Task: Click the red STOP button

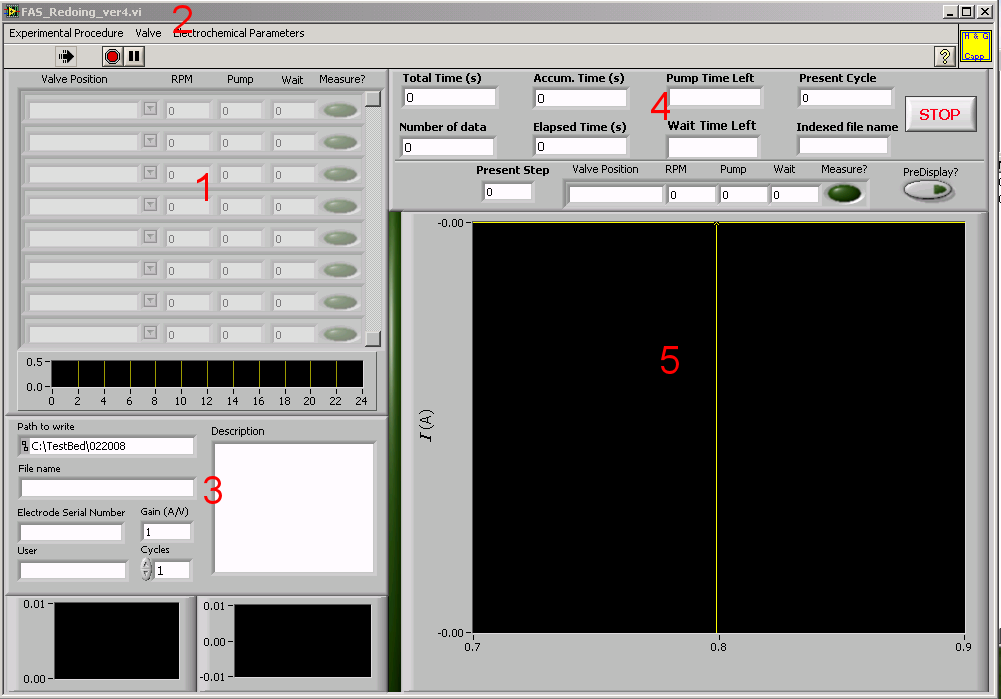Action: pos(939,114)
